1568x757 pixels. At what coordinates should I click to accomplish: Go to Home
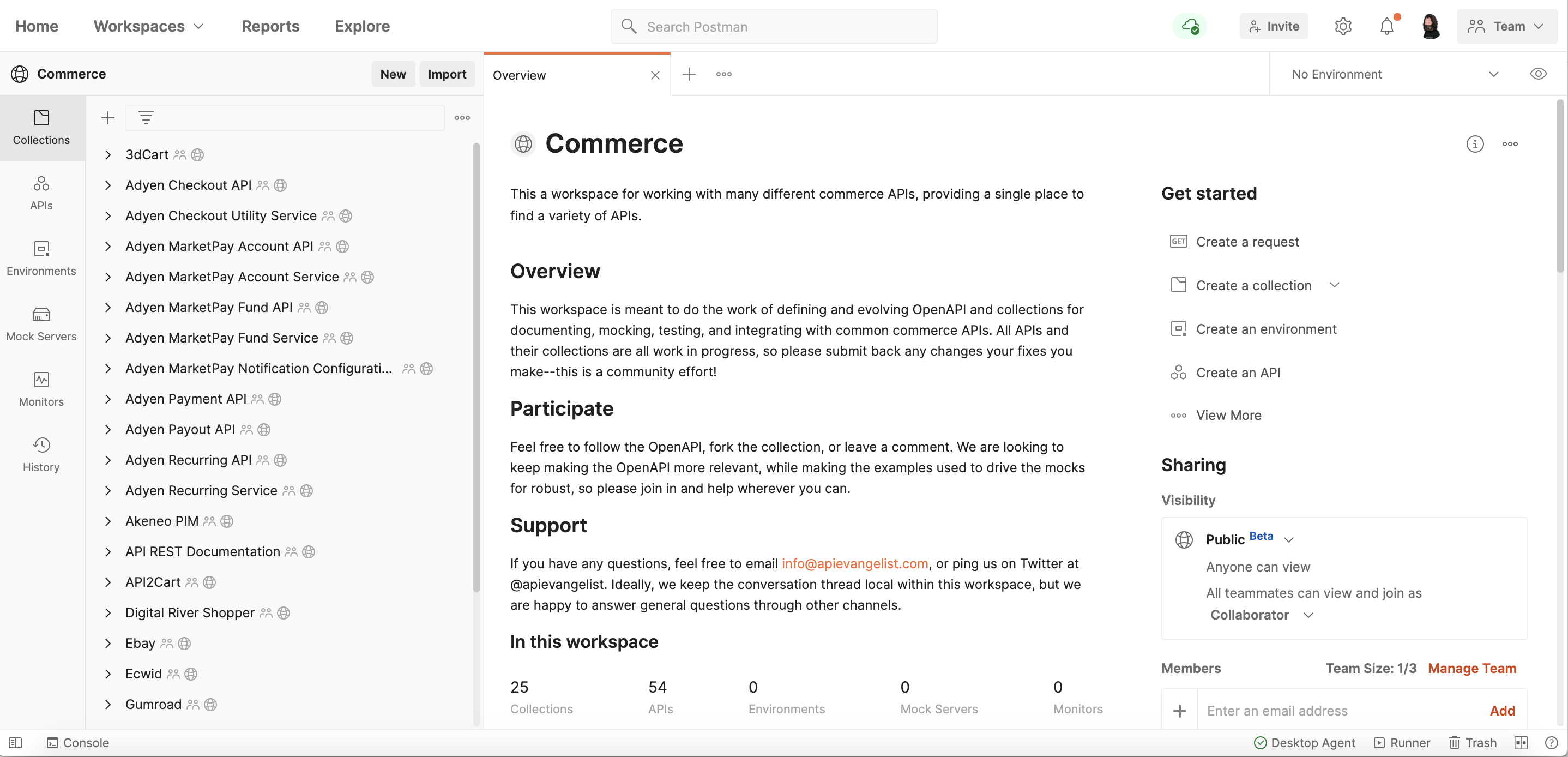[37, 26]
